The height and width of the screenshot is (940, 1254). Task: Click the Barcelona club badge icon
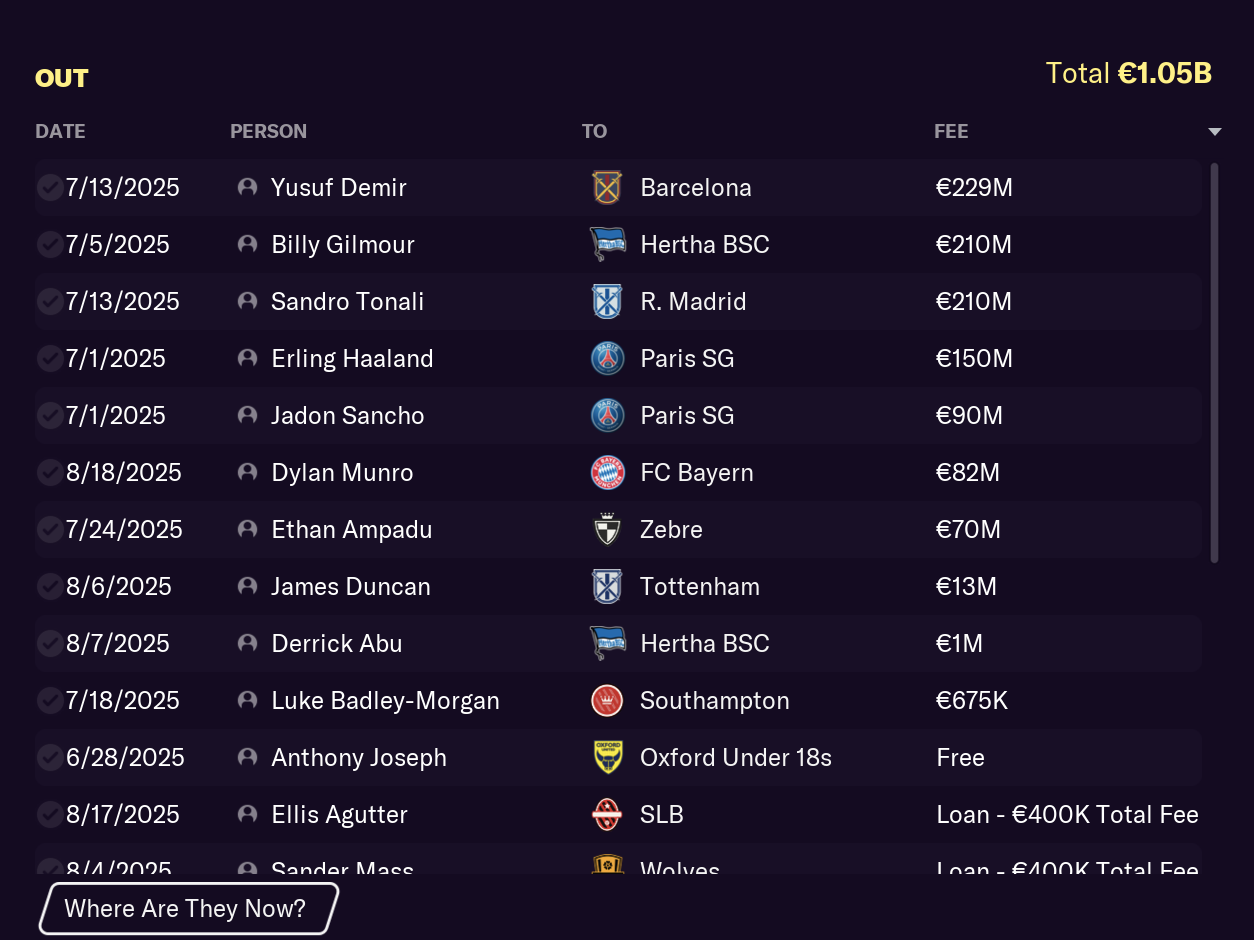point(607,188)
